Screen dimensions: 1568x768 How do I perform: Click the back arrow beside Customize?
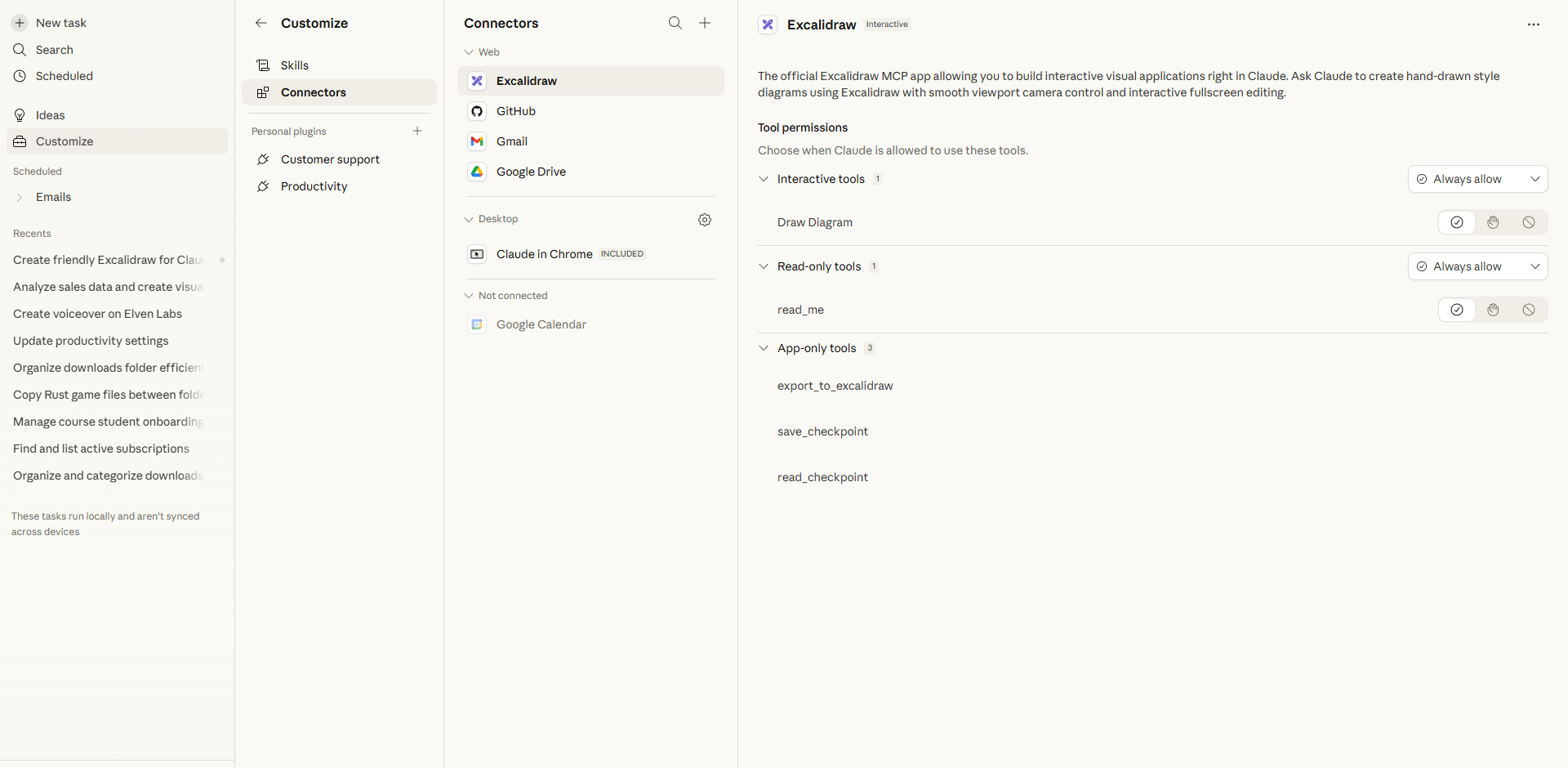[x=261, y=23]
